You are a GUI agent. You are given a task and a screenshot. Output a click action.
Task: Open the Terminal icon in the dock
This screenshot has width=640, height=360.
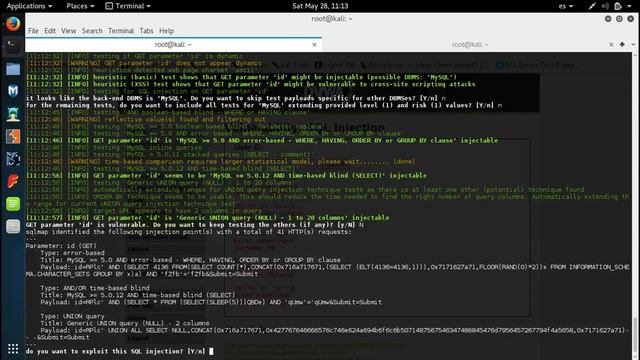(x=13, y=46)
